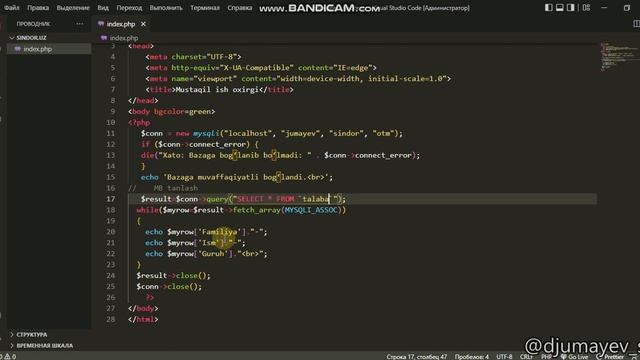
Task: Open the customize layout icon
Action: pos(586,7)
